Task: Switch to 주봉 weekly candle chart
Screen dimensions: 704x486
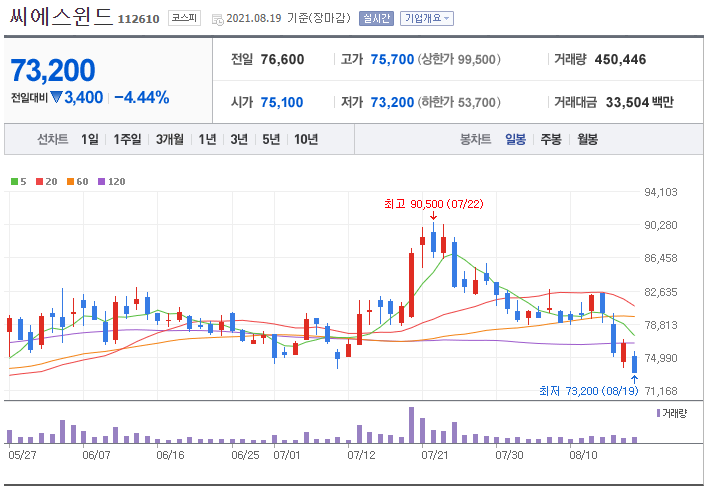Action: coord(551,139)
